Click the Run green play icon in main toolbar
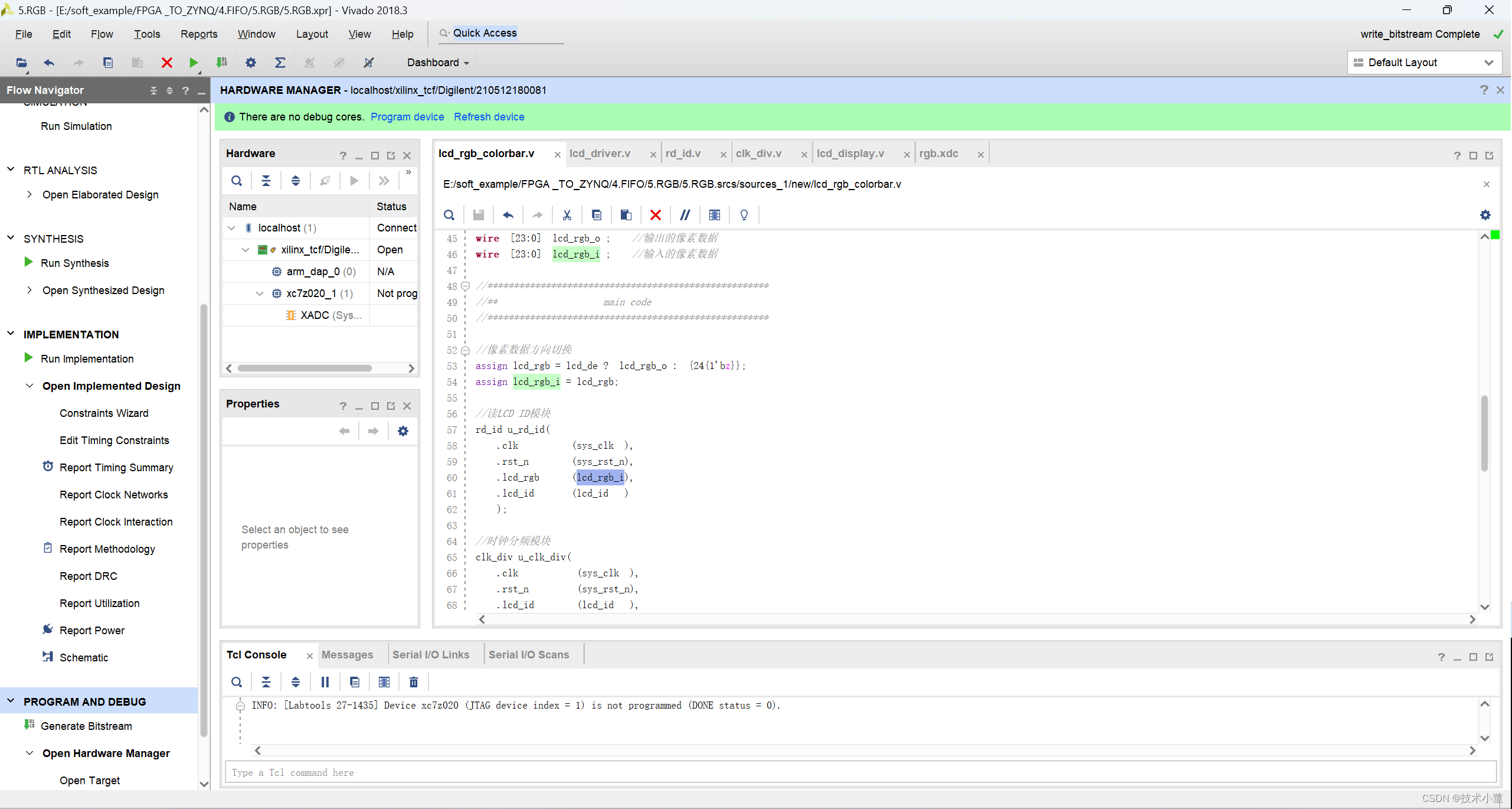The width and height of the screenshot is (1512, 809). click(x=193, y=63)
